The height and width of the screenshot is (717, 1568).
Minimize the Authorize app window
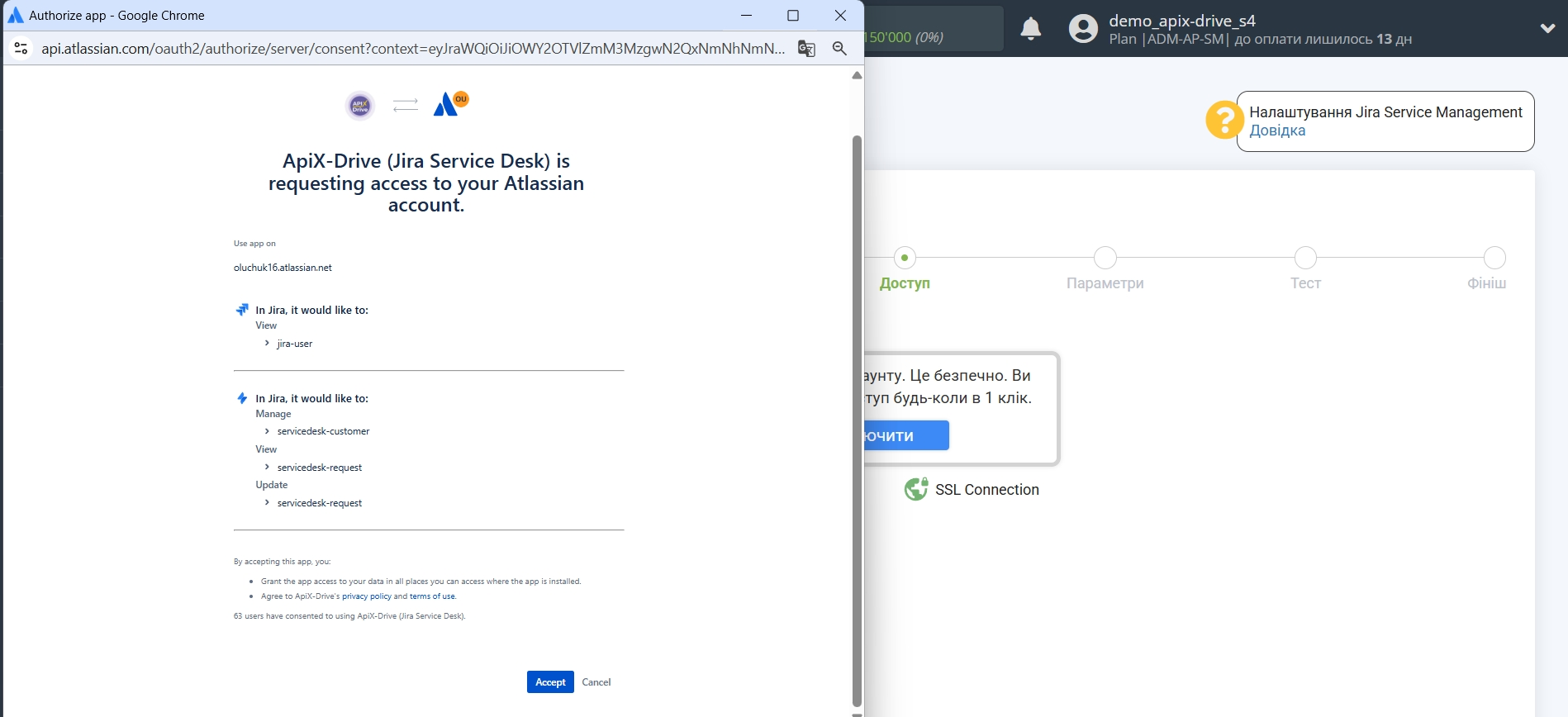pos(746,15)
